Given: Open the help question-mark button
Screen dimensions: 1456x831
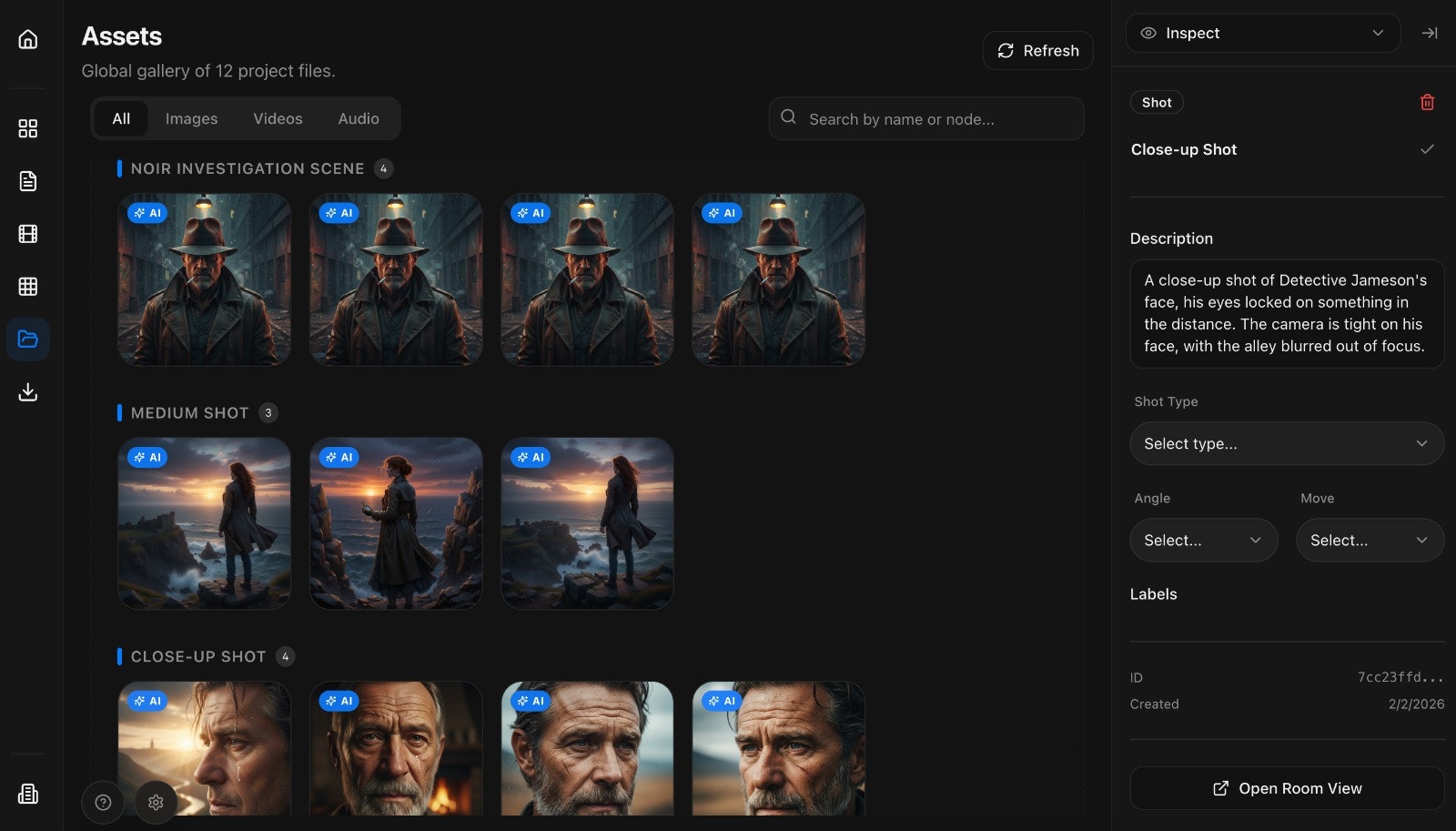Looking at the screenshot, I should click(x=103, y=802).
